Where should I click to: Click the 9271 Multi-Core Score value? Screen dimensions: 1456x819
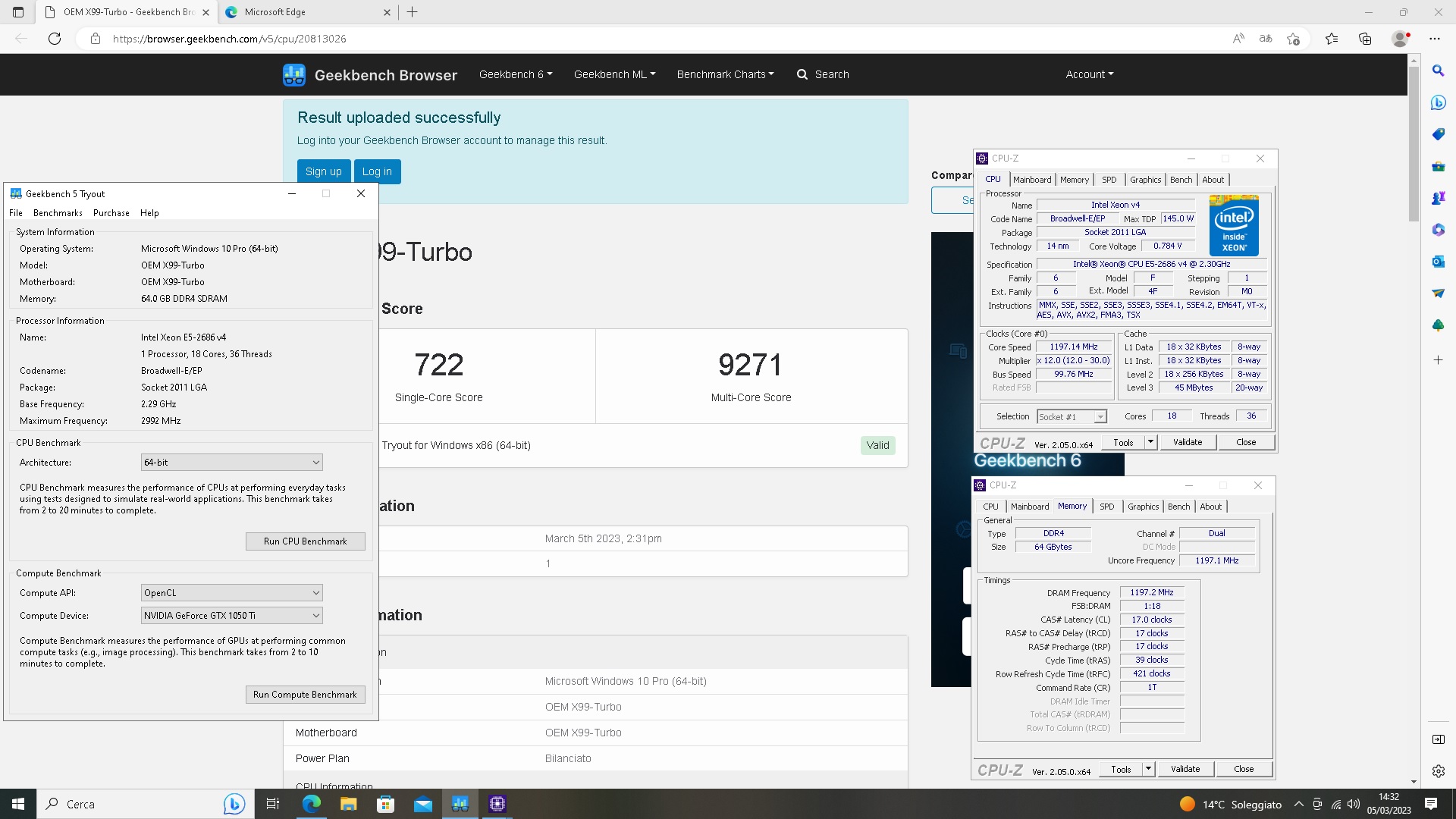(x=751, y=366)
